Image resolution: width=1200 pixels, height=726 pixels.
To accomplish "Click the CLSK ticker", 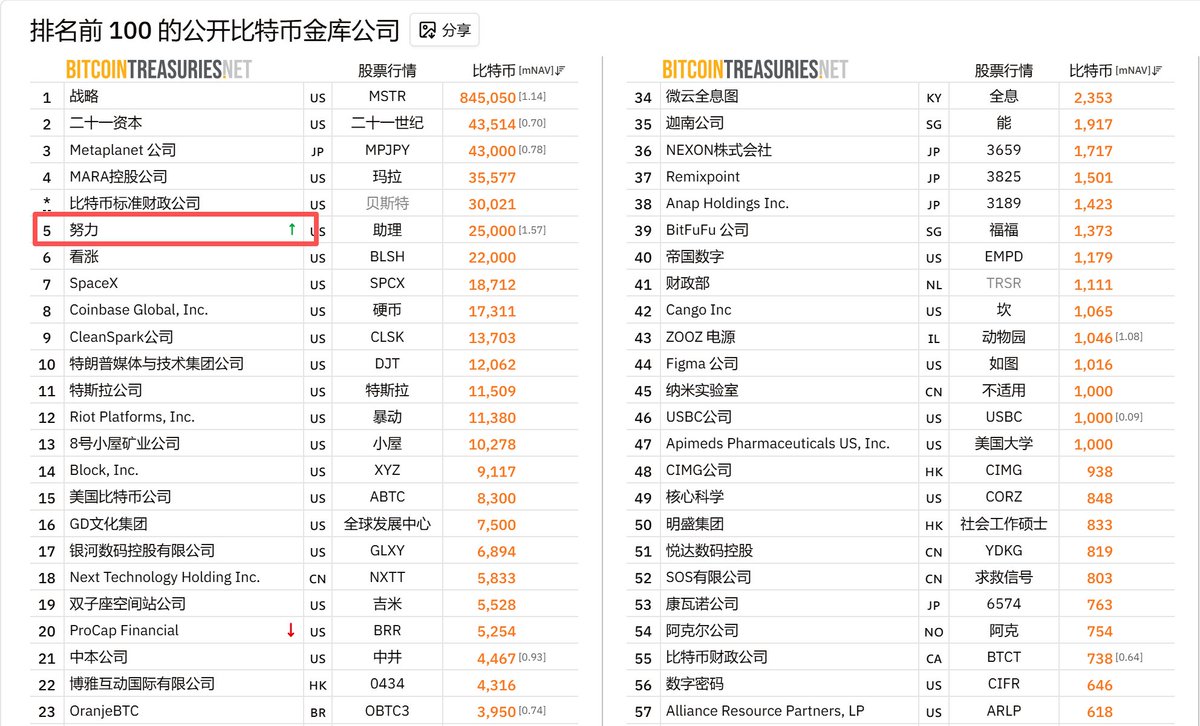I will point(388,337).
